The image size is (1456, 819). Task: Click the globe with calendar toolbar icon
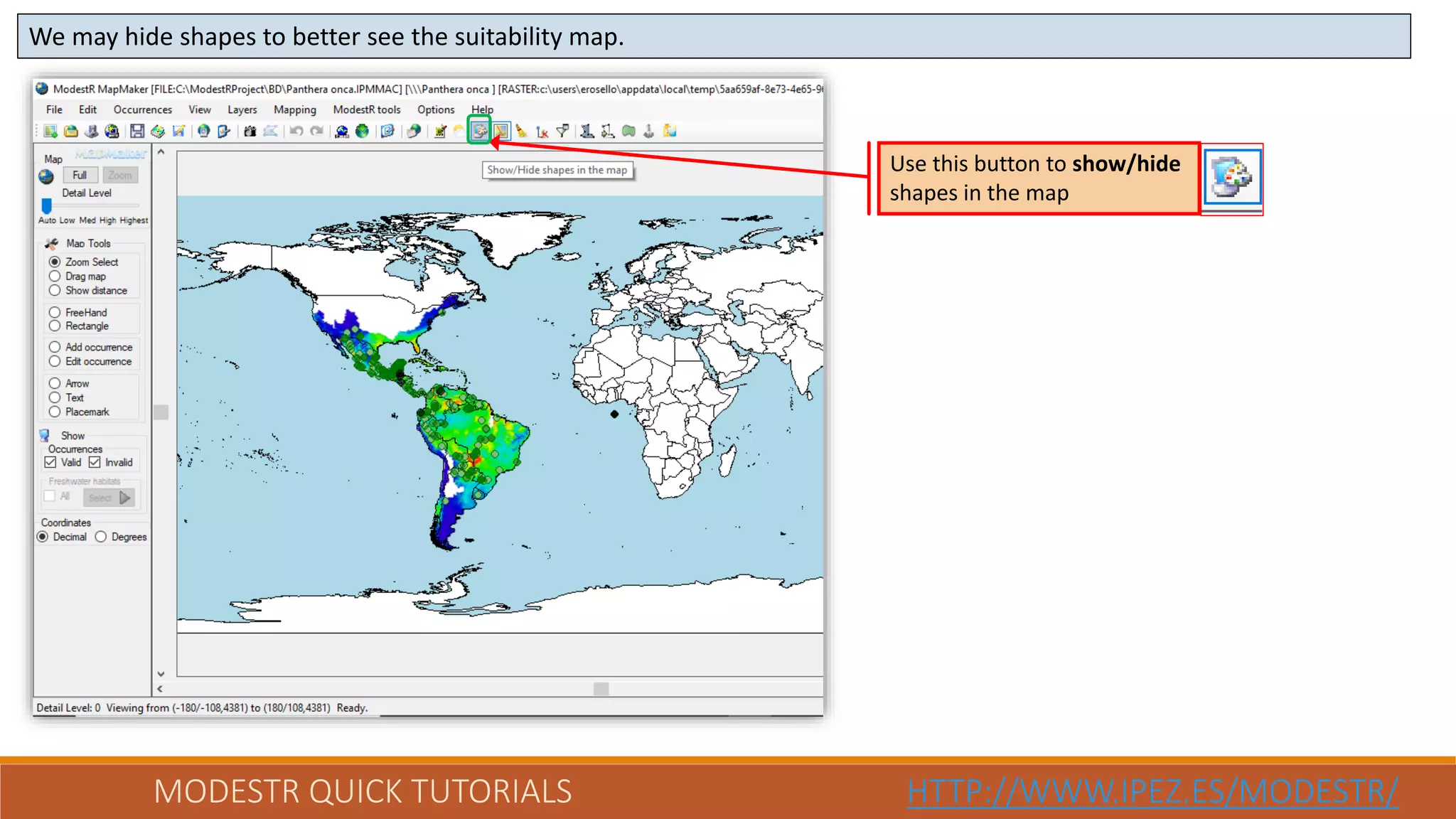point(413,131)
